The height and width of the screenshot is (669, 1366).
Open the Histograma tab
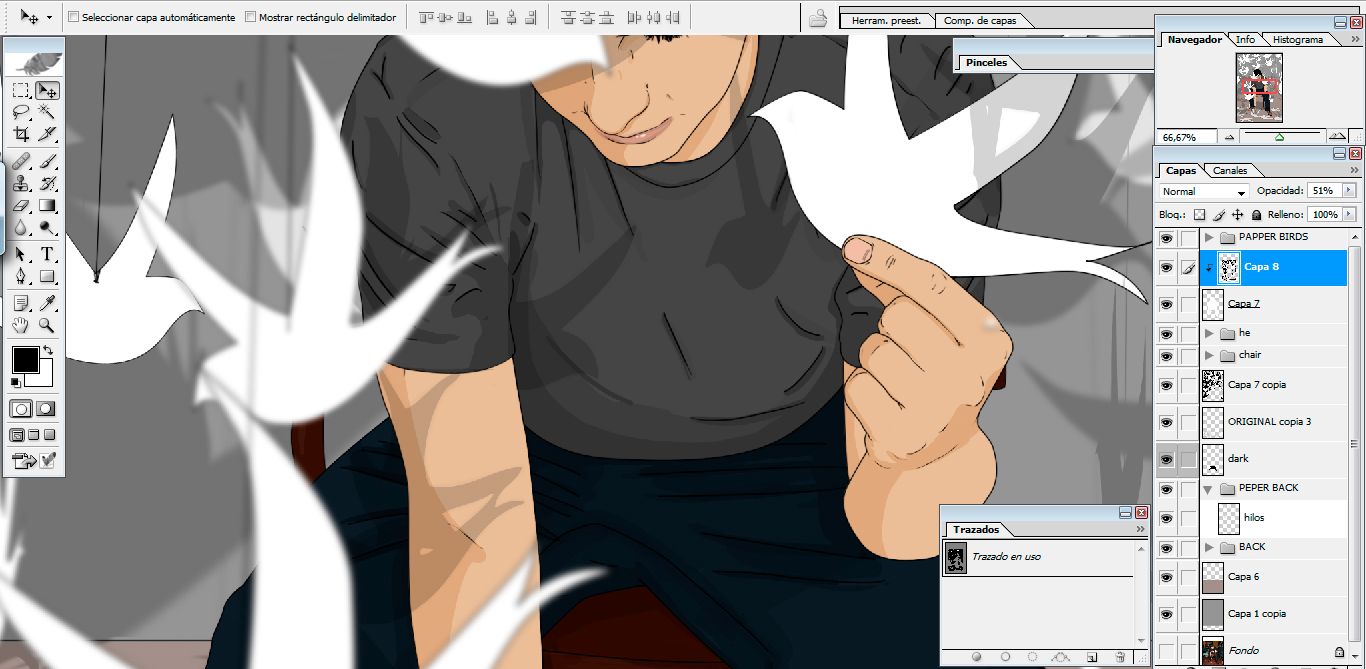click(x=1298, y=39)
